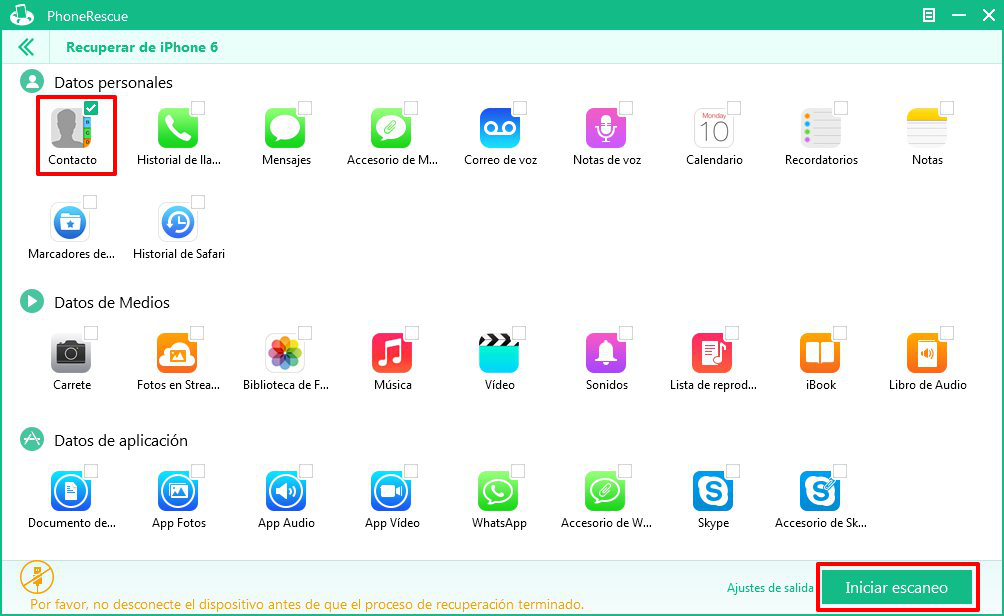Tick the Historial de Safari checkbox
This screenshot has height=616, width=1004.
click(x=198, y=202)
